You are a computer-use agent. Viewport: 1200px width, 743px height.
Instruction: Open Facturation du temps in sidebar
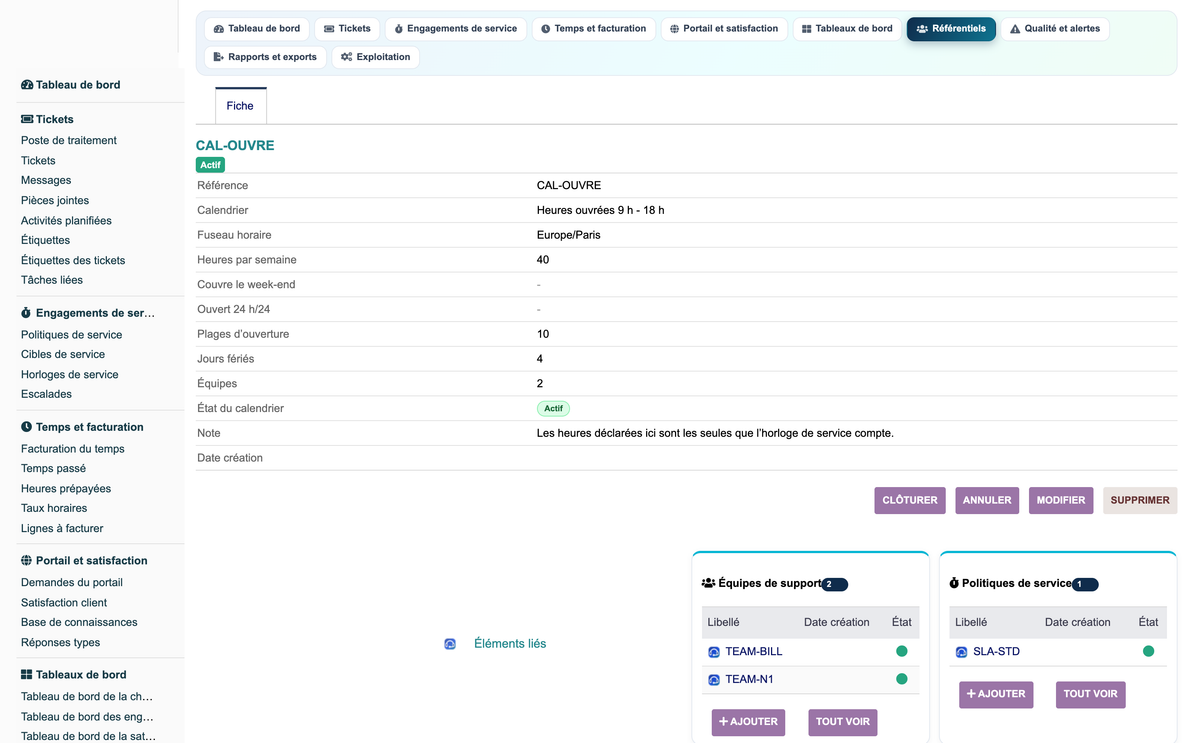click(73, 449)
